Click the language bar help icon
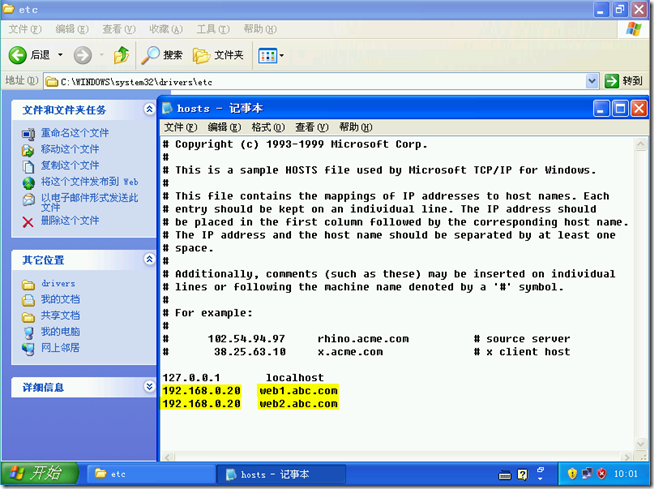 pos(522,474)
